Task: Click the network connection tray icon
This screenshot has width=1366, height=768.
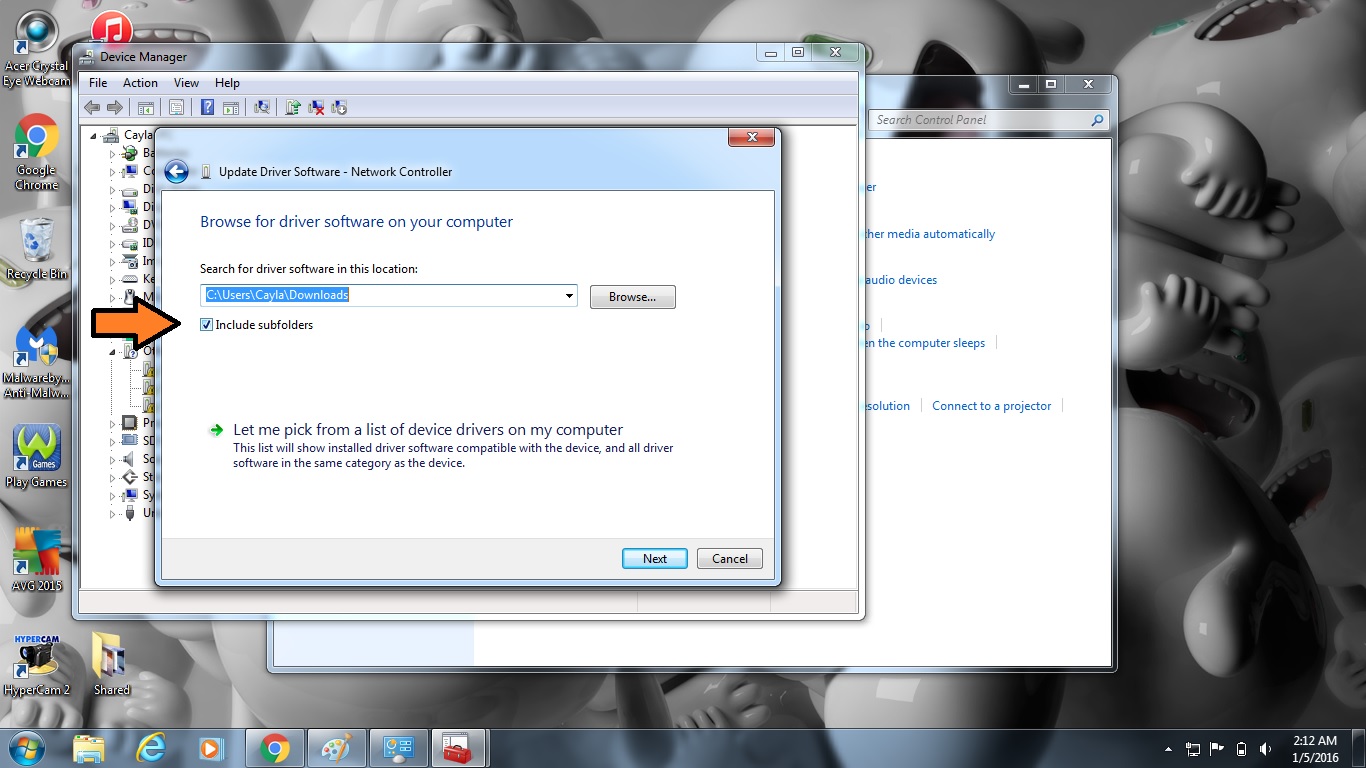Action: [1193, 749]
